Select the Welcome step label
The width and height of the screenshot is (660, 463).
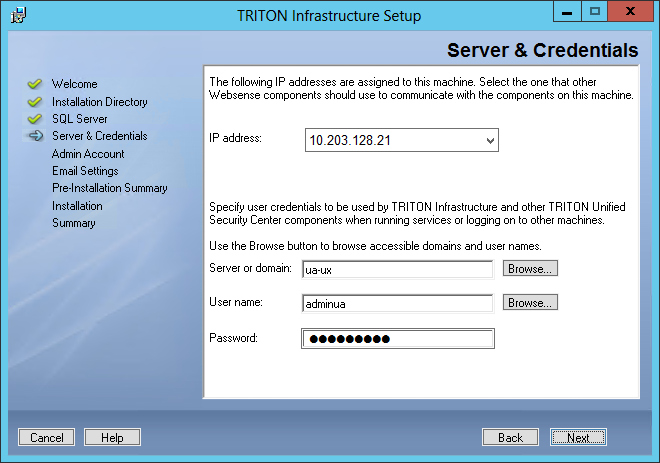tap(75, 84)
